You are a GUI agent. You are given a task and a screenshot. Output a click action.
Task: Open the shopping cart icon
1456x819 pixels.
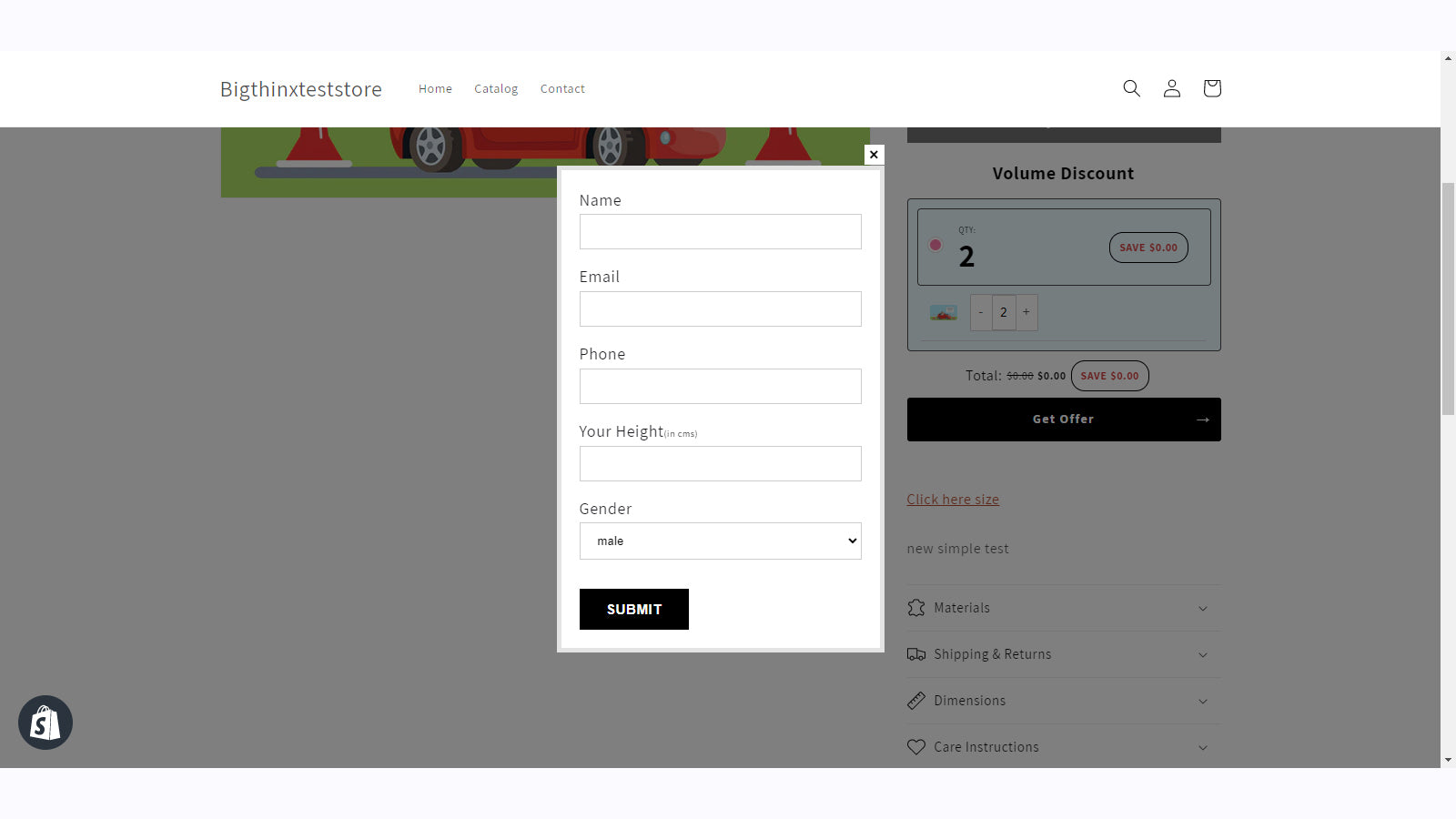coord(1212,88)
